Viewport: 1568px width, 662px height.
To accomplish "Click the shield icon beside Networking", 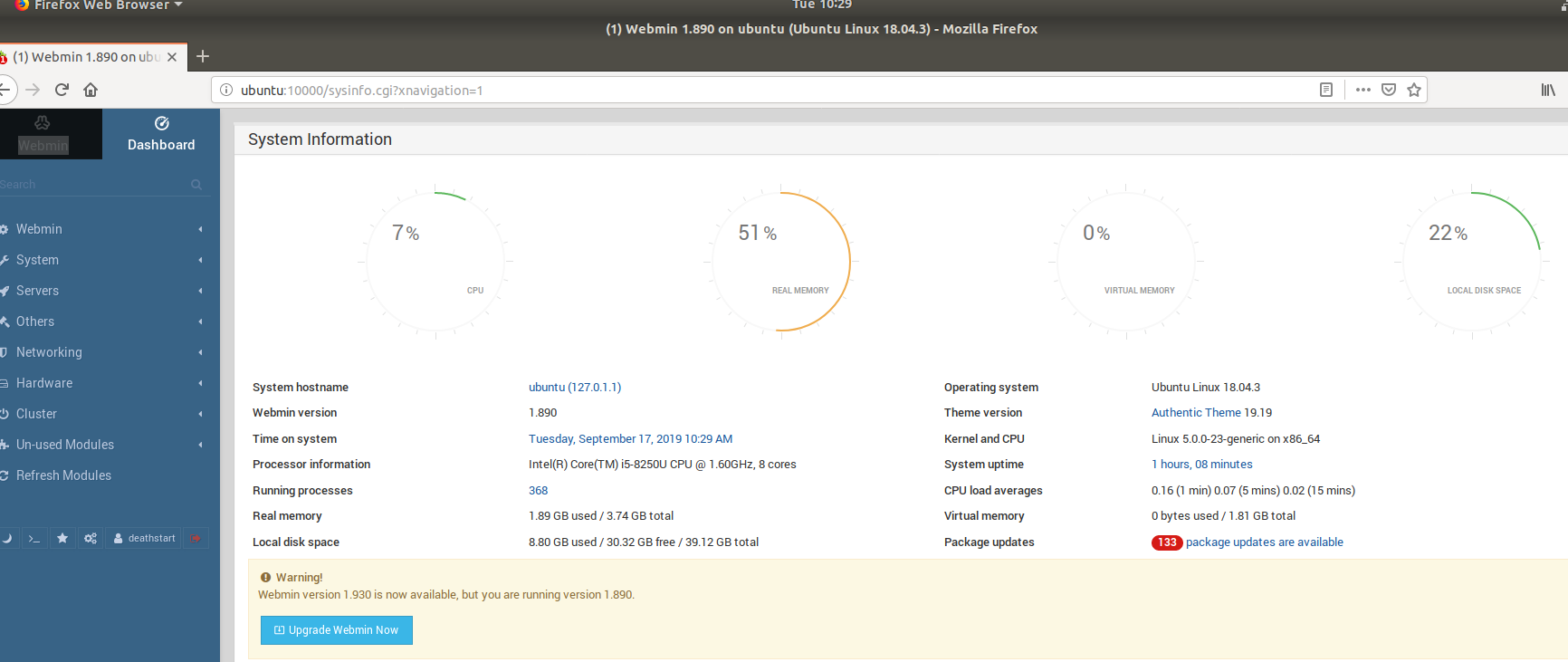I will (4, 352).
